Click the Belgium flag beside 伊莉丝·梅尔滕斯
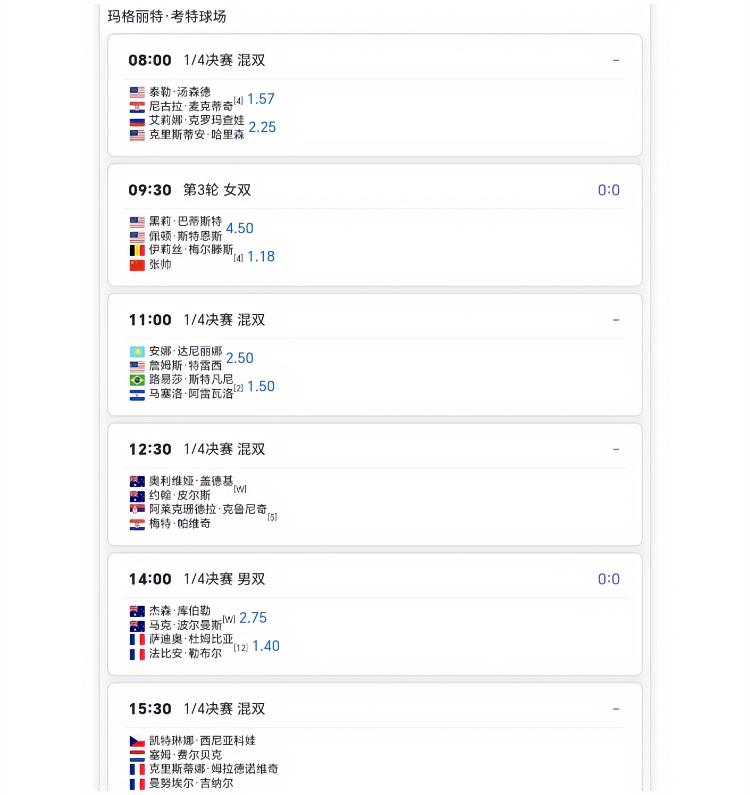The width and height of the screenshot is (750, 795). (137, 250)
